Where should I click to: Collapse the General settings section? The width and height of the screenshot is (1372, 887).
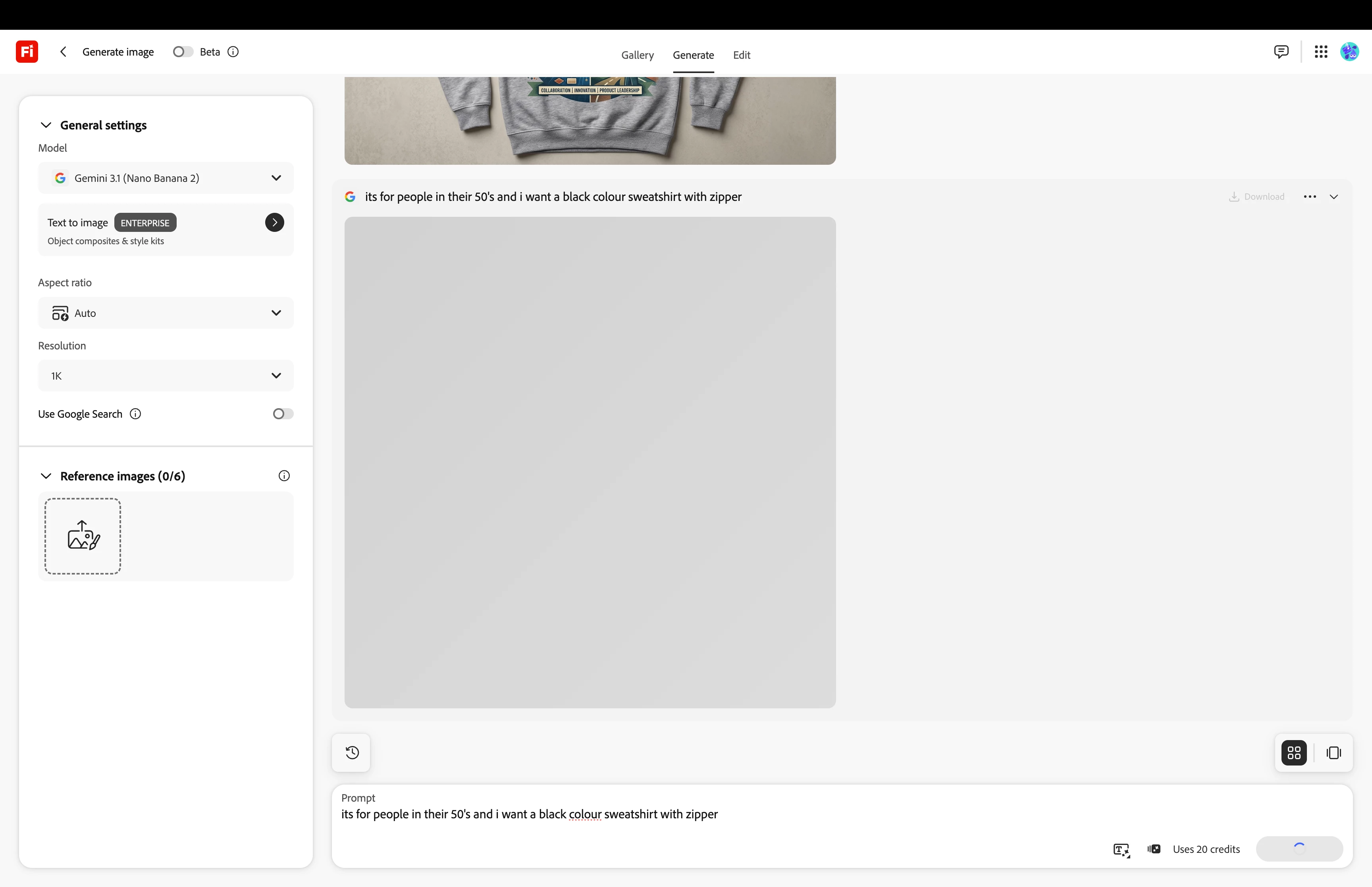click(46, 125)
